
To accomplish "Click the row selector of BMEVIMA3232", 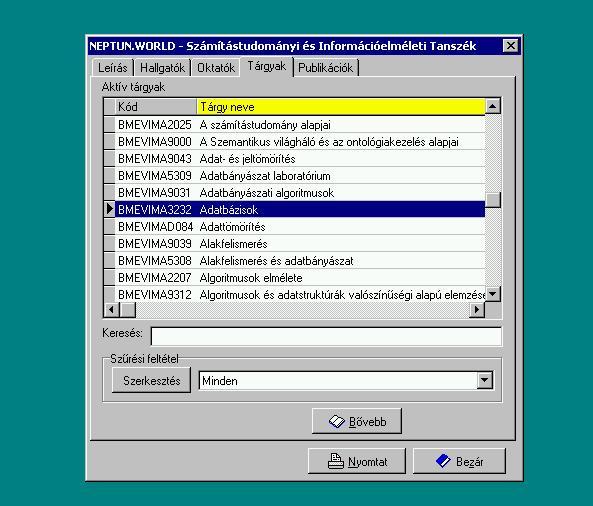I will tap(110, 209).
